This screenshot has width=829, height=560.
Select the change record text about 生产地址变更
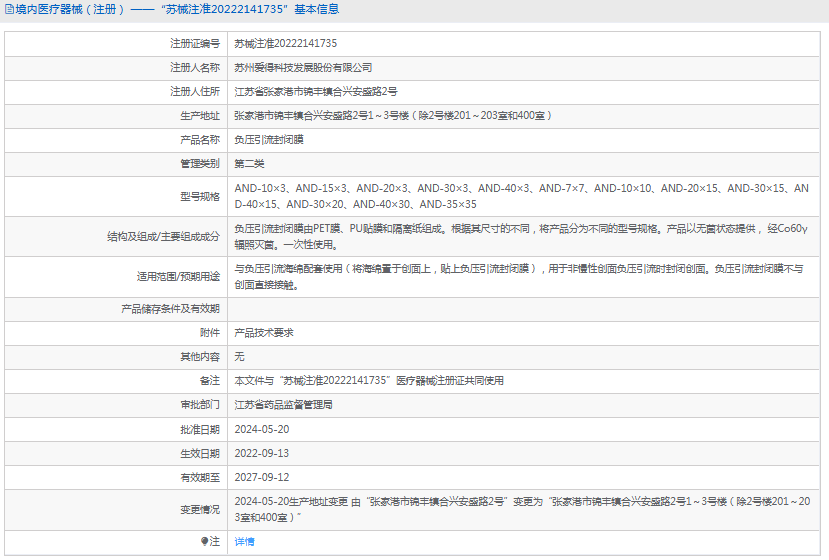click(522, 509)
